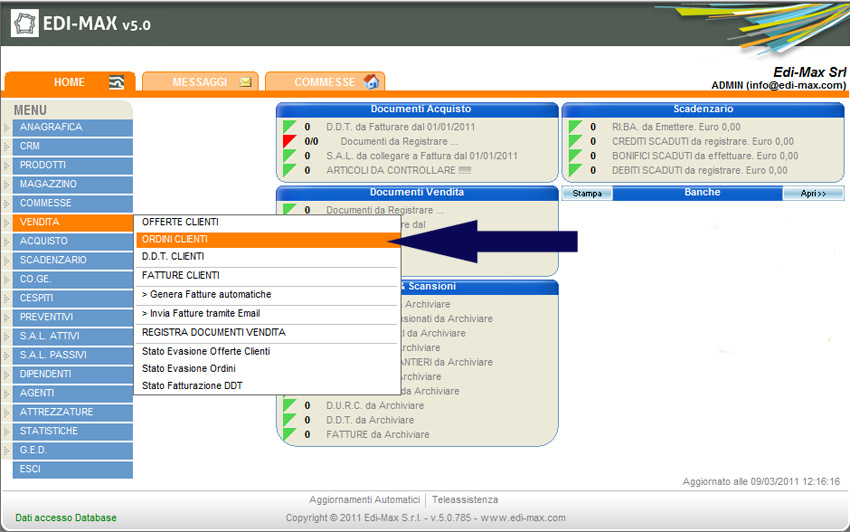The height and width of the screenshot is (532, 850).
Task: Select ORDINI CLIENTI from the Vendita submenu
Action: tap(175, 240)
